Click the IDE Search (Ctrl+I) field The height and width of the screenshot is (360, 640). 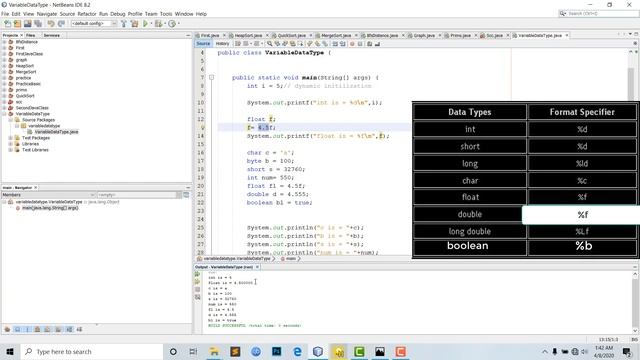[598, 13]
